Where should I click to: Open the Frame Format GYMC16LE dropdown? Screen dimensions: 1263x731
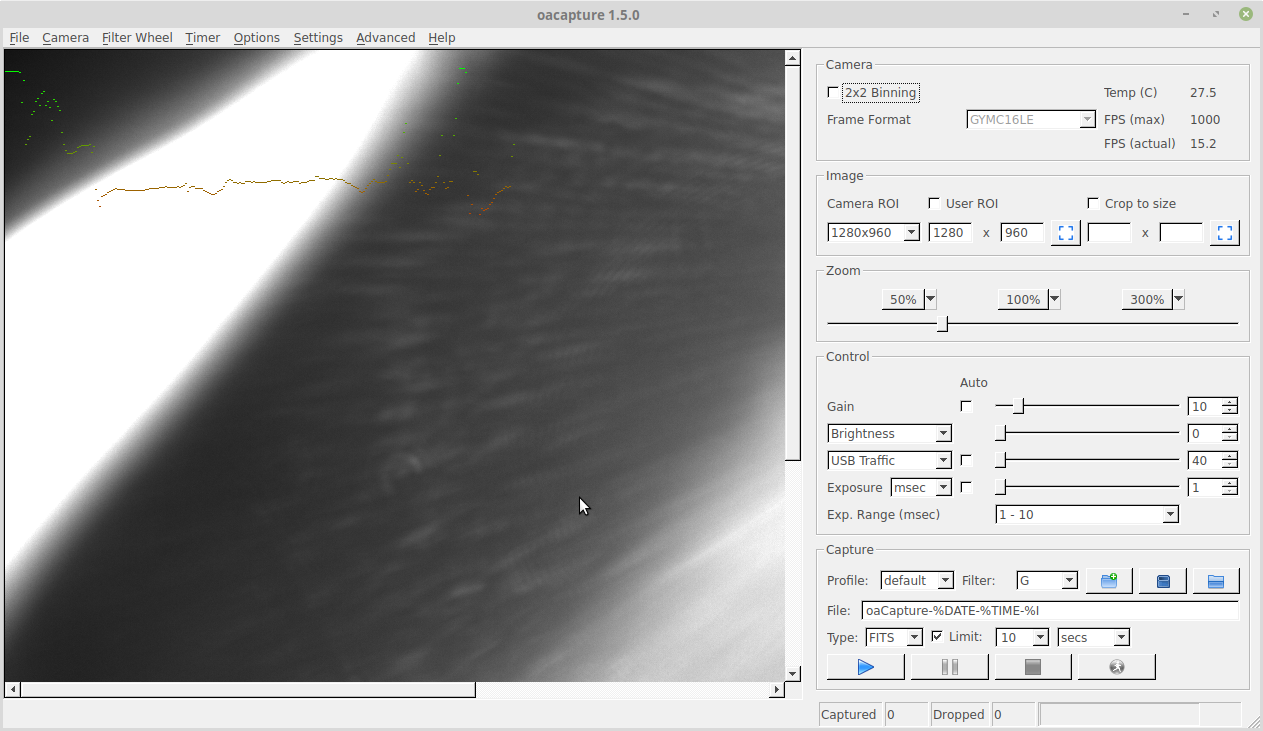(1032, 120)
